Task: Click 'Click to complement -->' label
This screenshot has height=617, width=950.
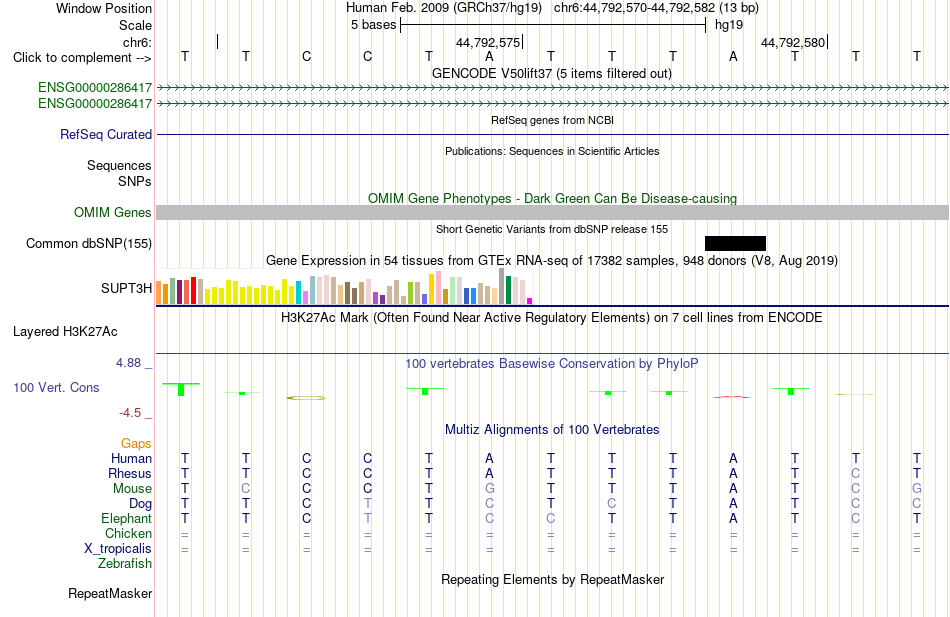Action: [x=82, y=58]
